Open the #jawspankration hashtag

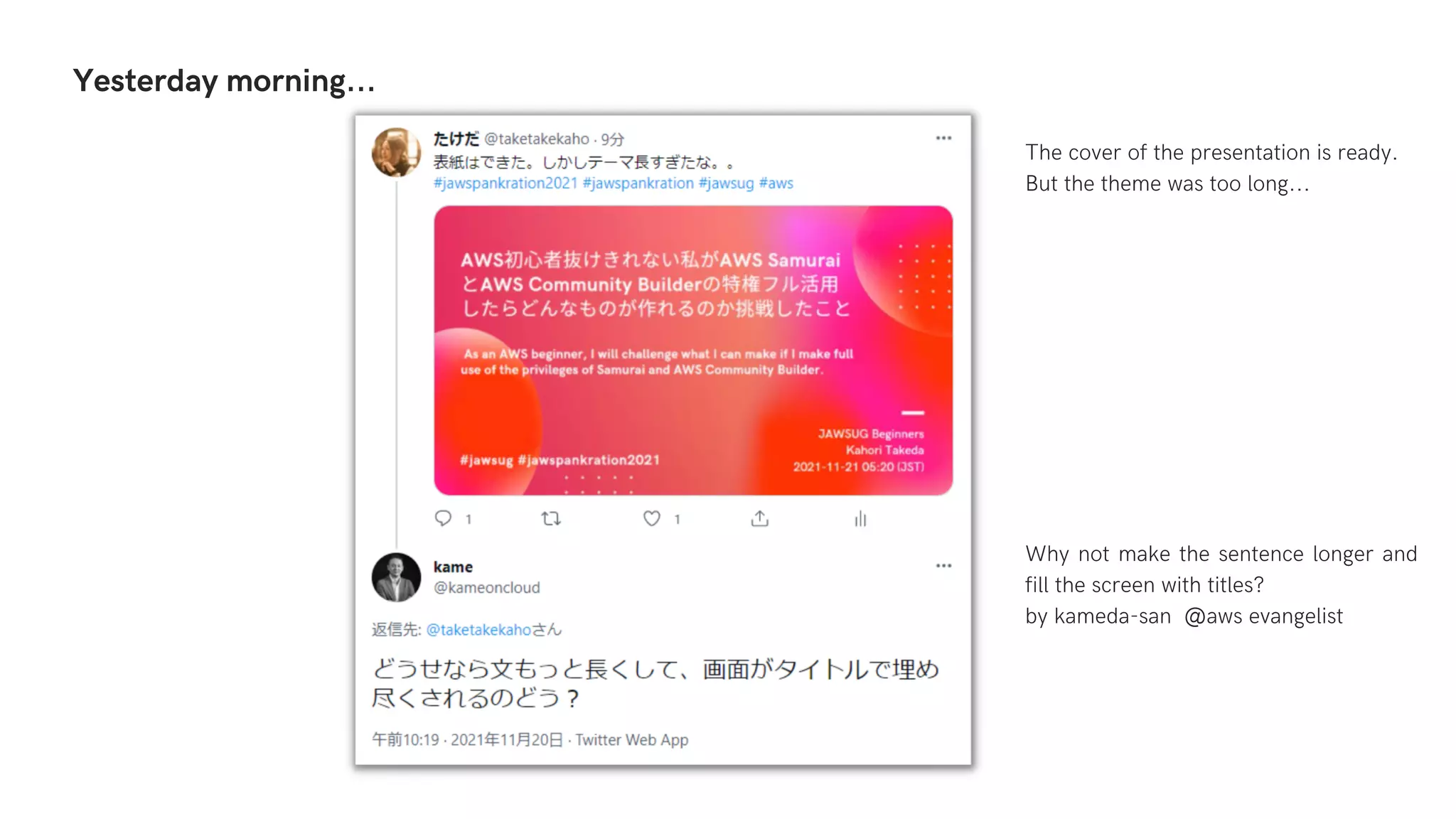pyautogui.click(x=638, y=183)
